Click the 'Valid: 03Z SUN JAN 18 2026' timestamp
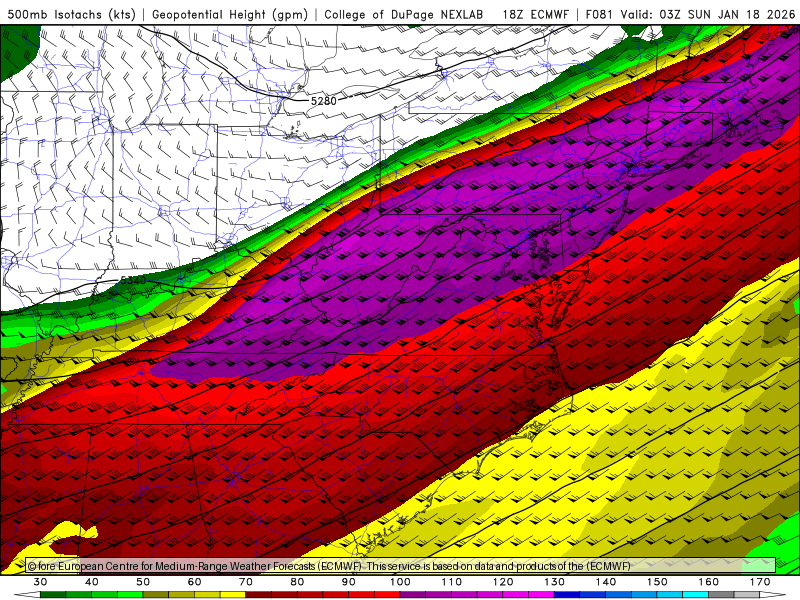 [x=708, y=14]
